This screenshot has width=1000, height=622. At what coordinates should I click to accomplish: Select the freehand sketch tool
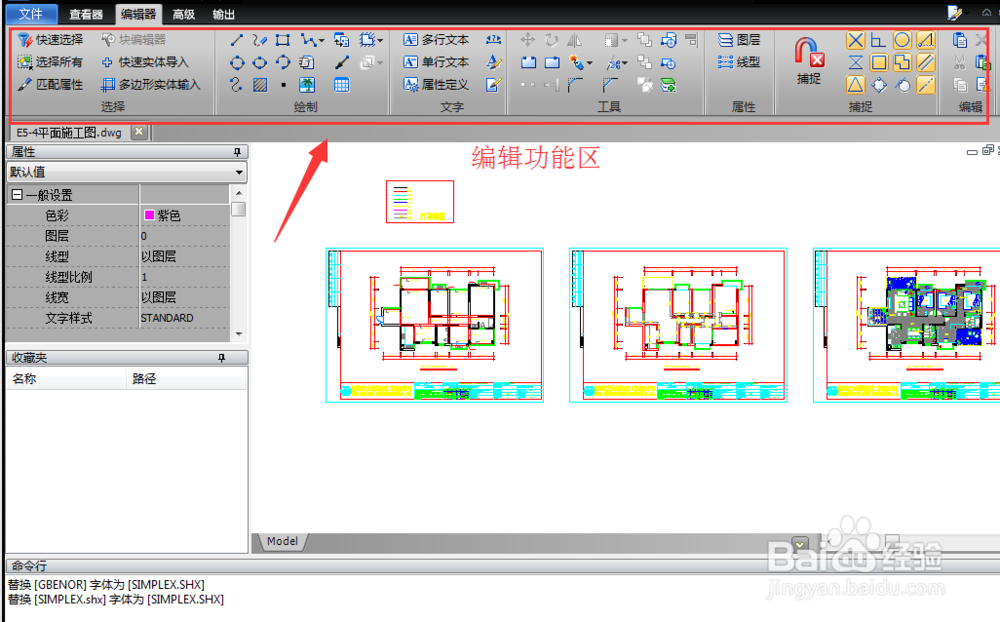(x=260, y=40)
